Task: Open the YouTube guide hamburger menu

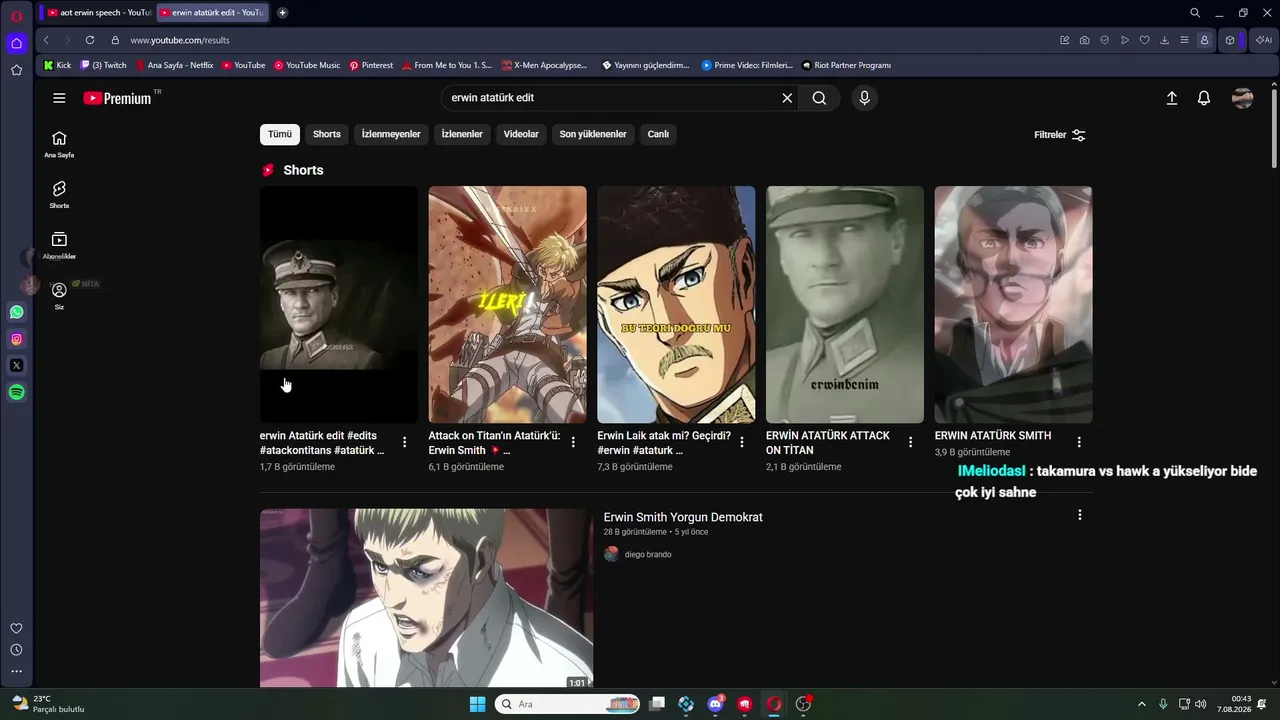Action: coord(59,98)
